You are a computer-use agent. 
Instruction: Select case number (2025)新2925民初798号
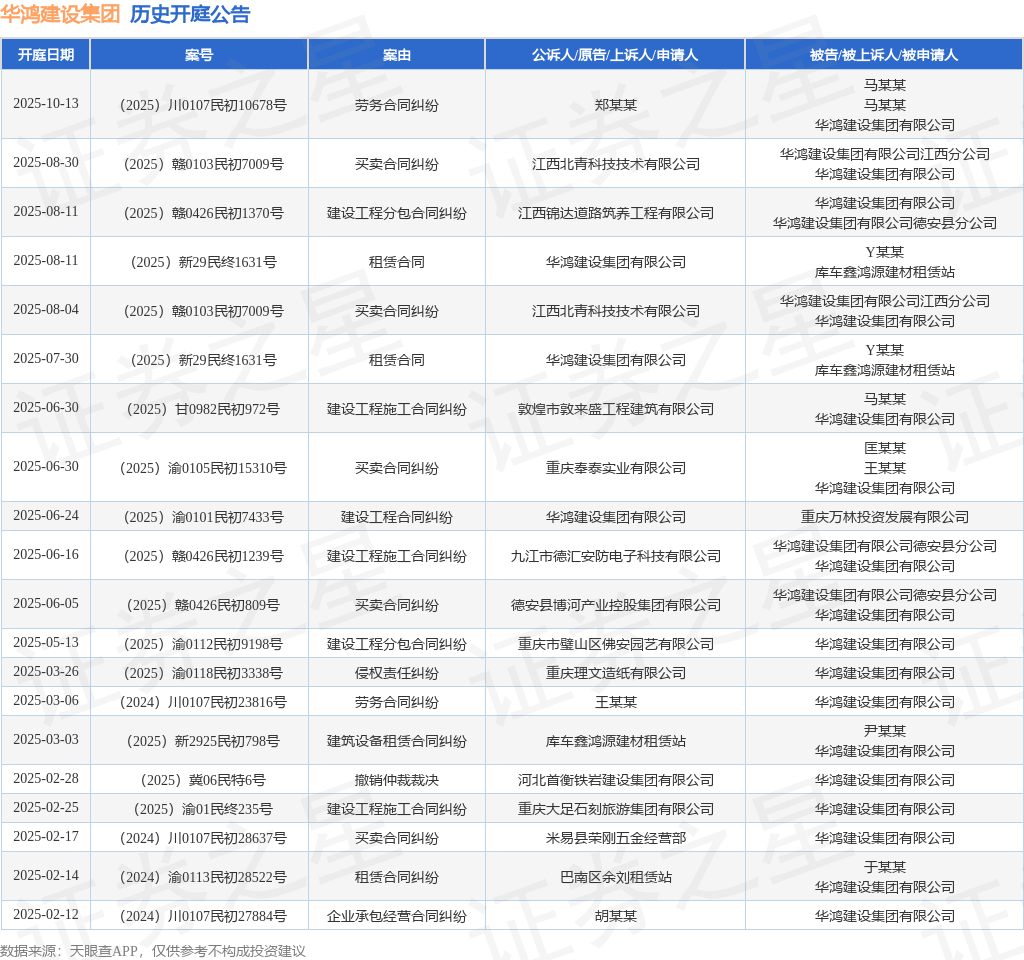point(203,741)
